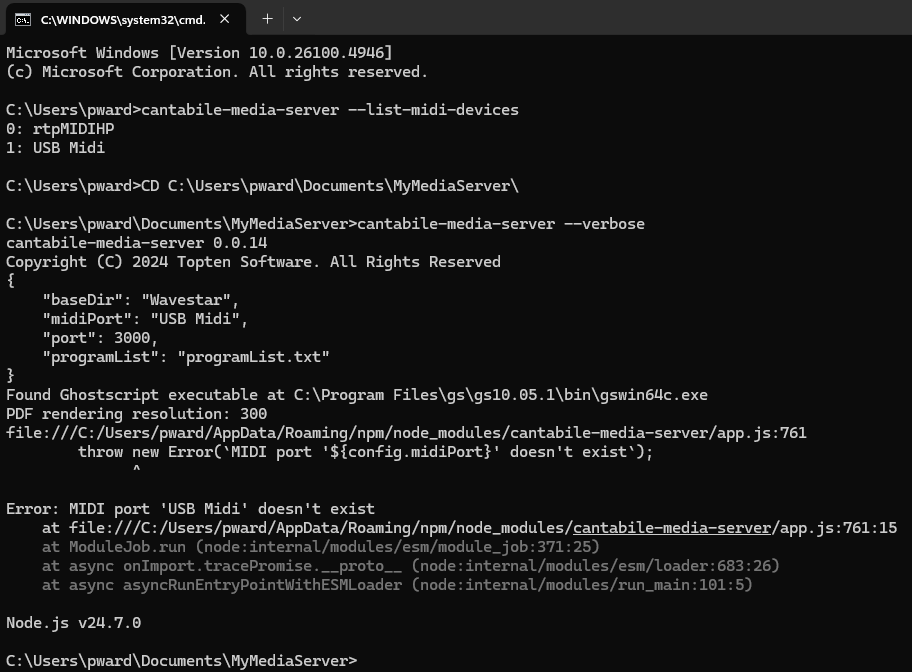Image resolution: width=912 pixels, height=672 pixels.
Task: Click the "Error: MIDI port" message line
Action: [190, 509]
